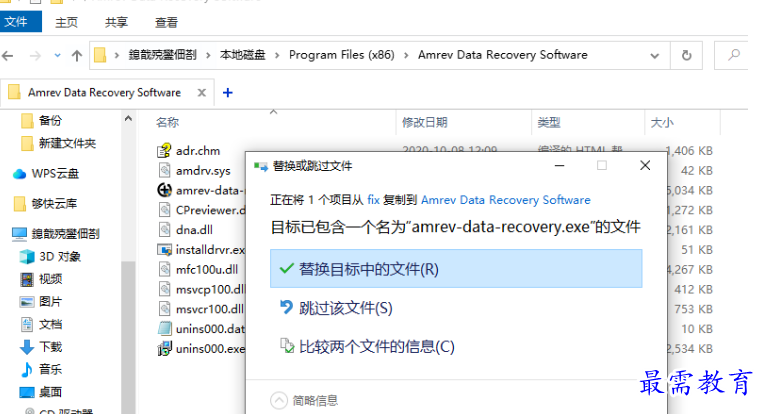The height and width of the screenshot is (414, 761).
Task: Expand the chevron after Program Files (x86)
Action: [x=406, y=55]
